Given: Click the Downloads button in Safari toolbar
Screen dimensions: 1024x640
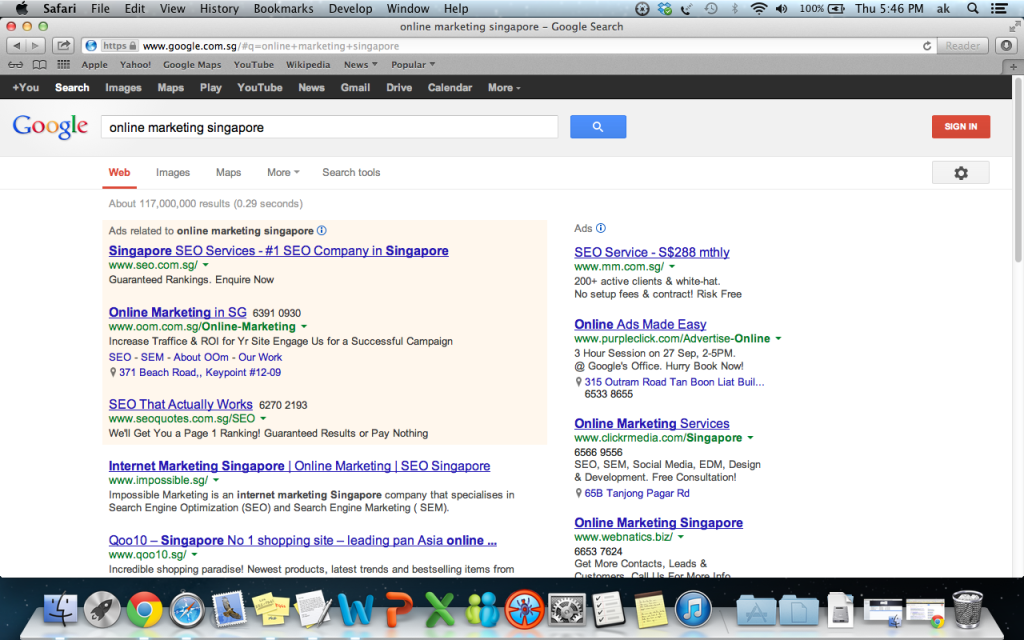Looking at the screenshot, I should (x=1006, y=46).
